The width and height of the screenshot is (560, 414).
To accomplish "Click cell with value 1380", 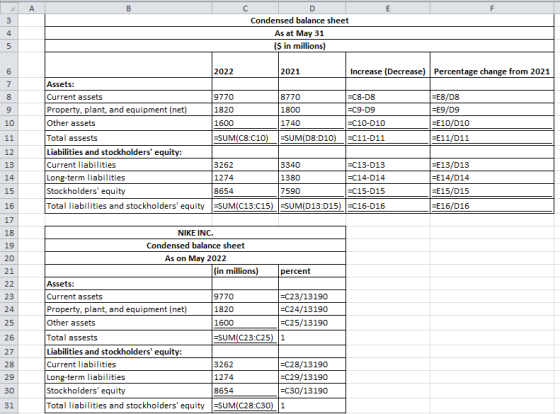I will (x=312, y=178).
